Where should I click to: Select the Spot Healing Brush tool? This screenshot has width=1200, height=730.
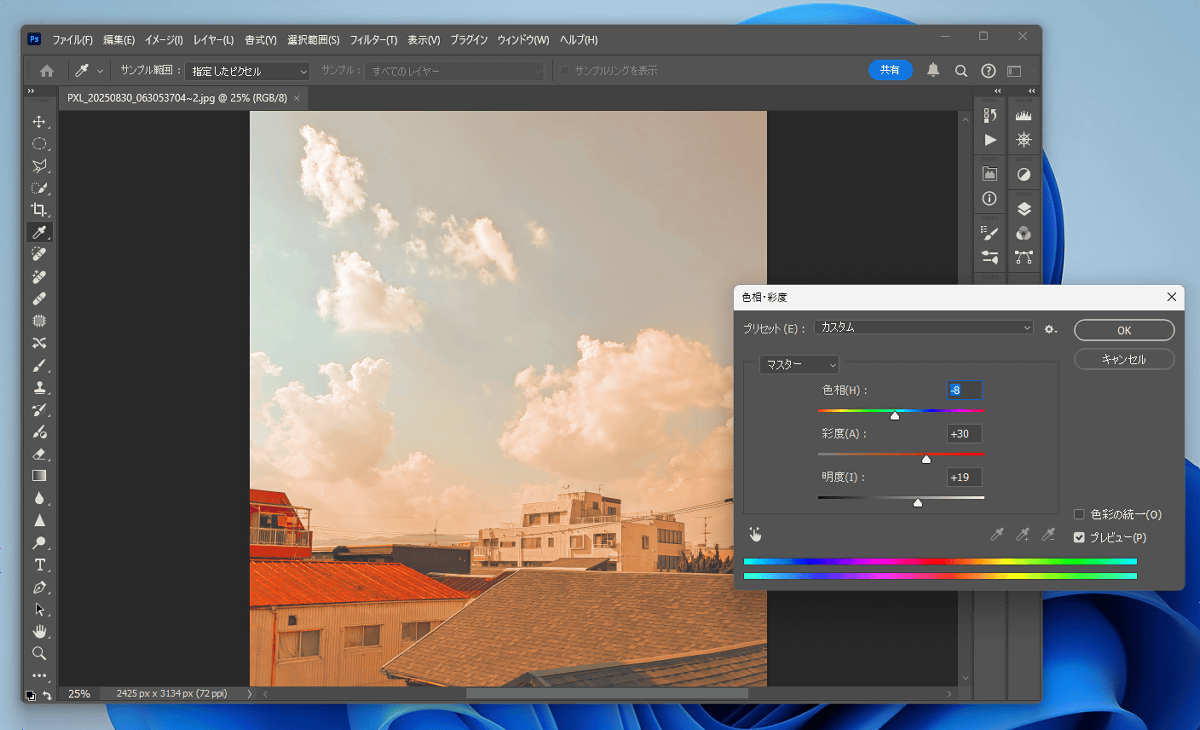(40, 254)
